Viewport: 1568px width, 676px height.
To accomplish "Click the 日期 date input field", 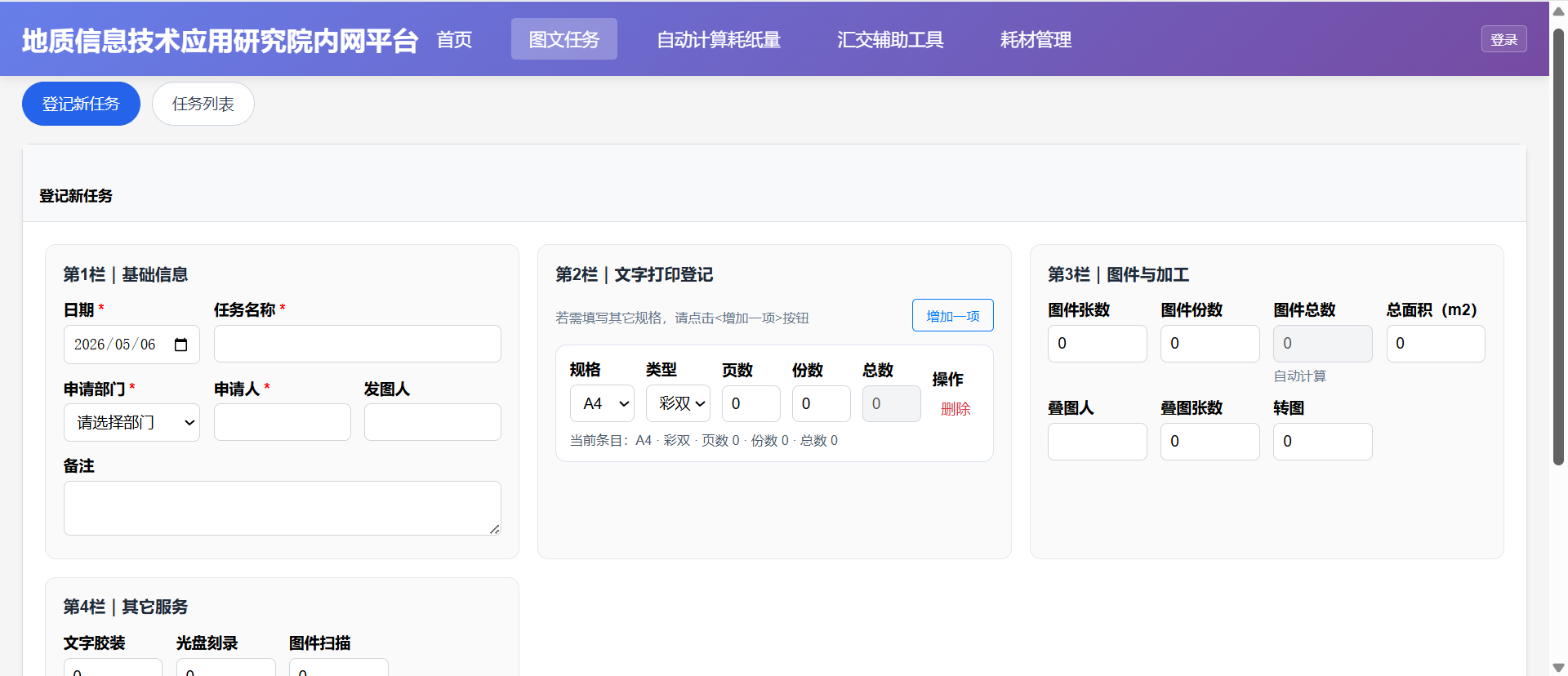I will point(131,345).
